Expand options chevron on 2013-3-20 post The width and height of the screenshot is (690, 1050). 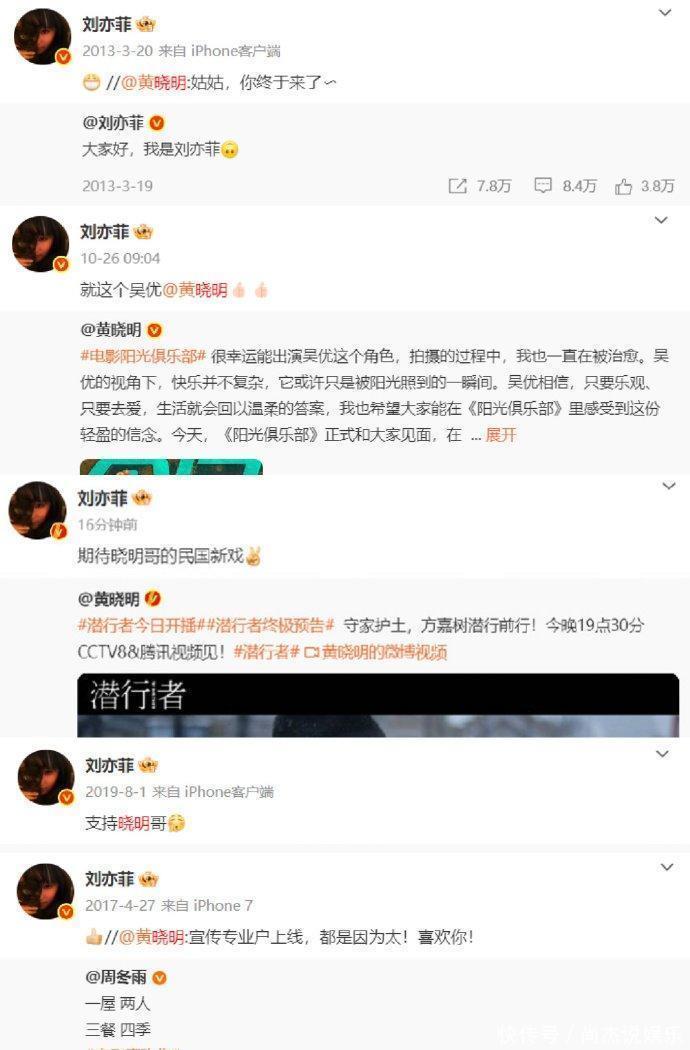point(665,13)
